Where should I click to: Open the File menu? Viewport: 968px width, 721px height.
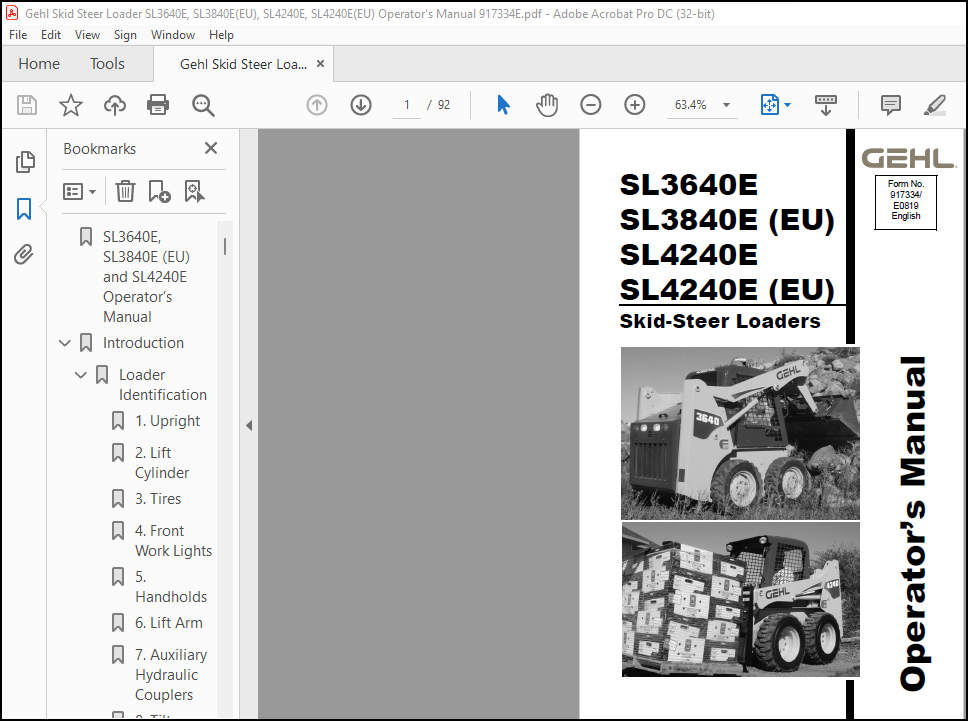18,35
